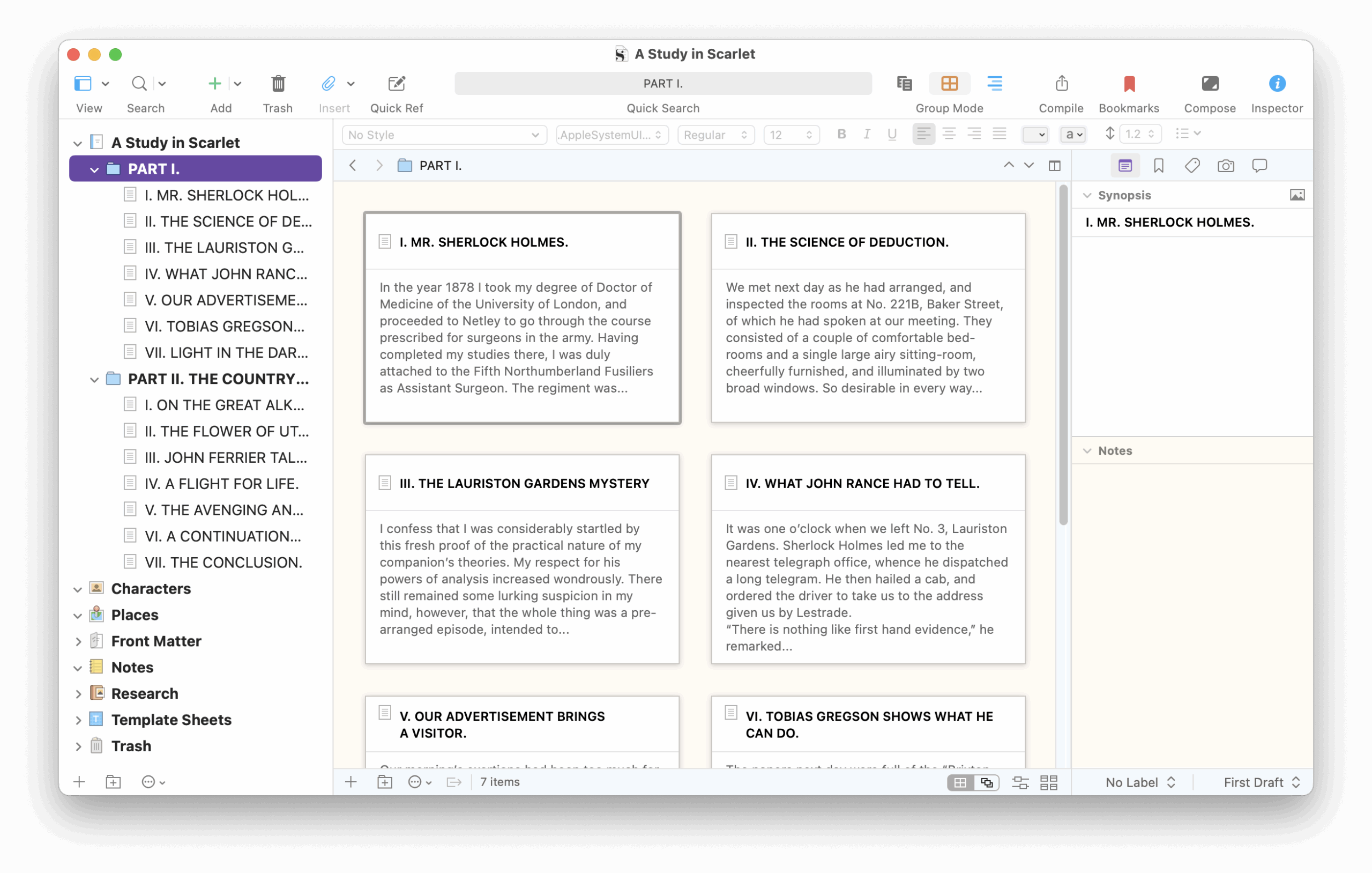Open the Comments inspector tab
1372x873 pixels.
click(x=1259, y=166)
